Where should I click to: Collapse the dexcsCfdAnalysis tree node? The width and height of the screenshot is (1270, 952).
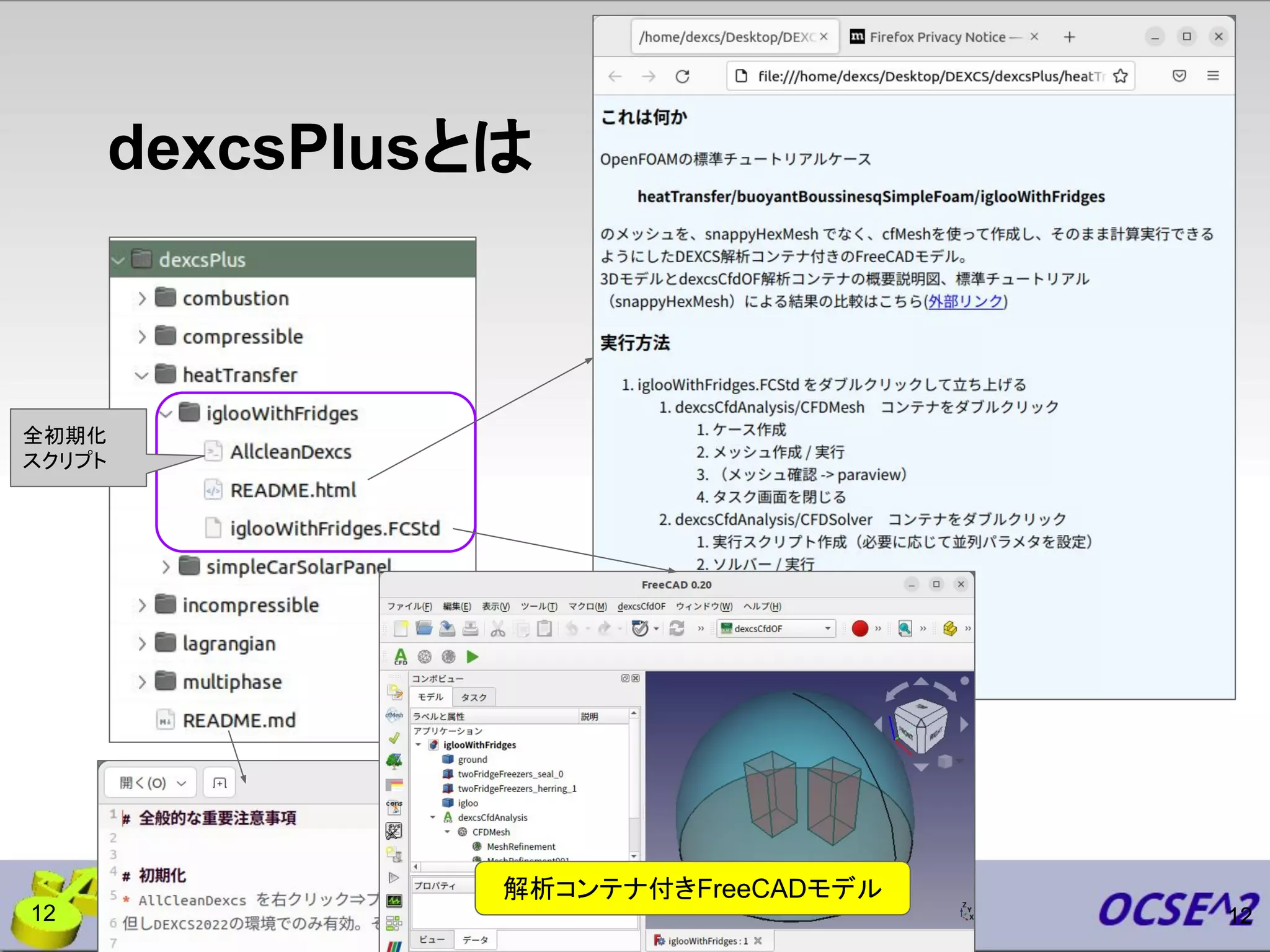pos(433,818)
